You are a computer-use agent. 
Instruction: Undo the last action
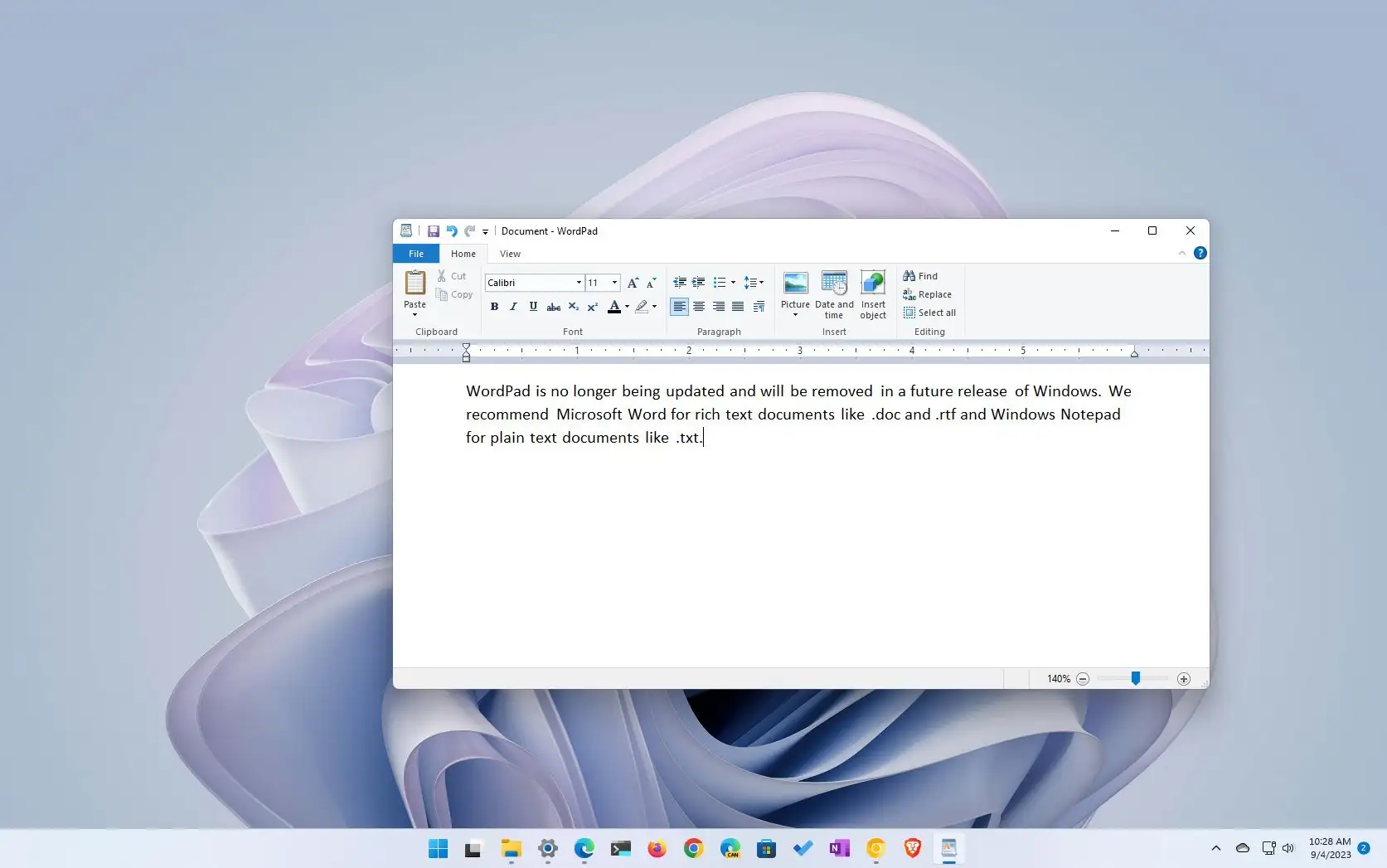452,231
